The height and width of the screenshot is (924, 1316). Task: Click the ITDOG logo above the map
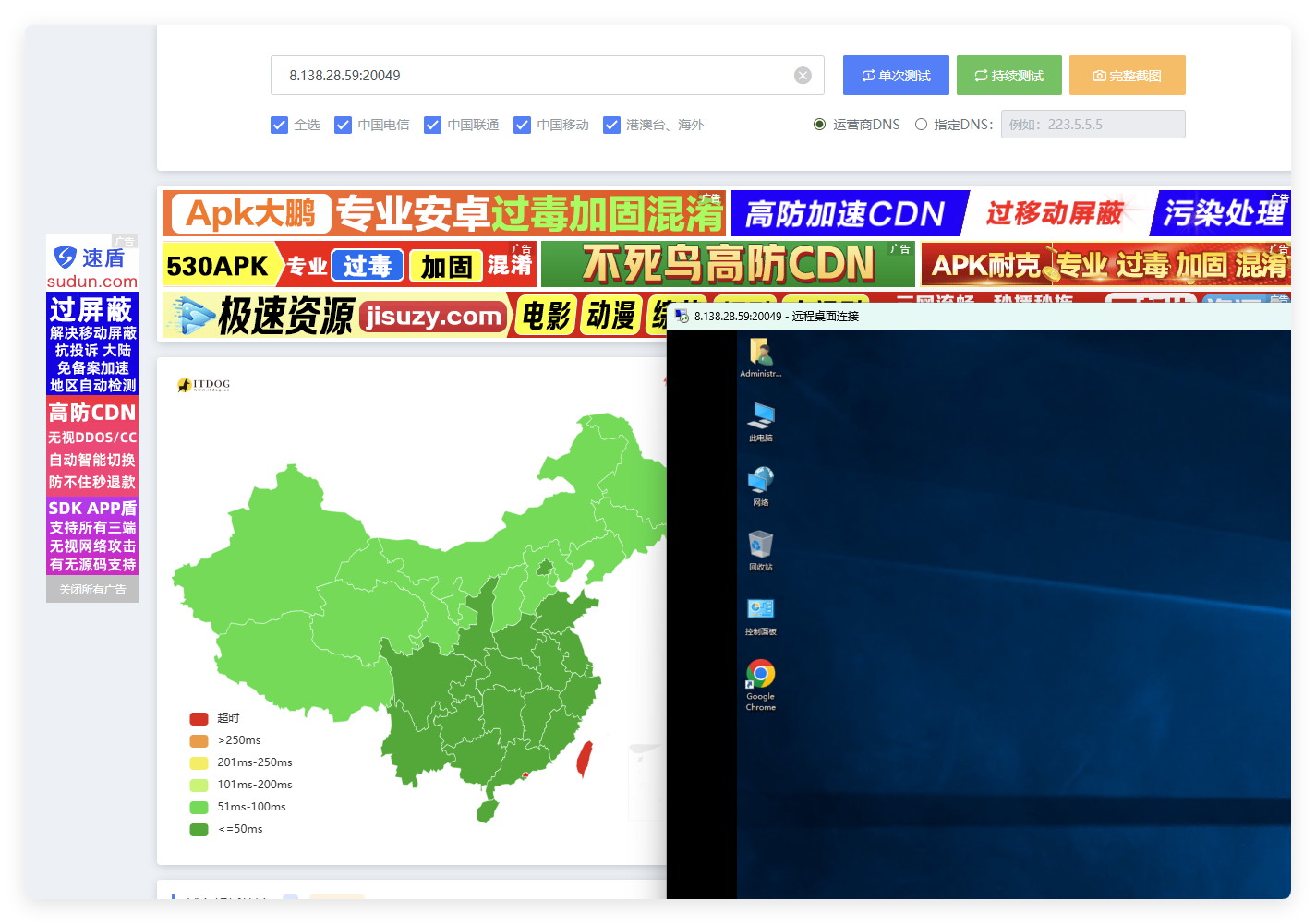pos(204,385)
